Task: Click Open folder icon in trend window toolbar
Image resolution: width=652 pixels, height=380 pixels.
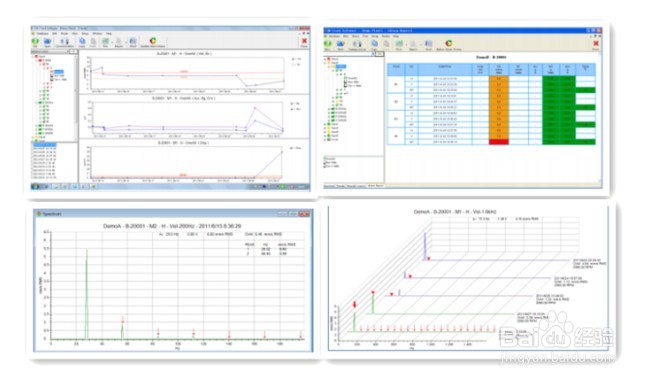Action: [x=47, y=42]
